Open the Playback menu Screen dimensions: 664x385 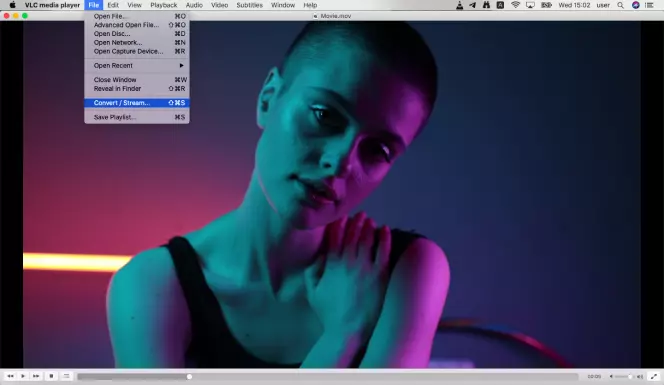coord(163,5)
